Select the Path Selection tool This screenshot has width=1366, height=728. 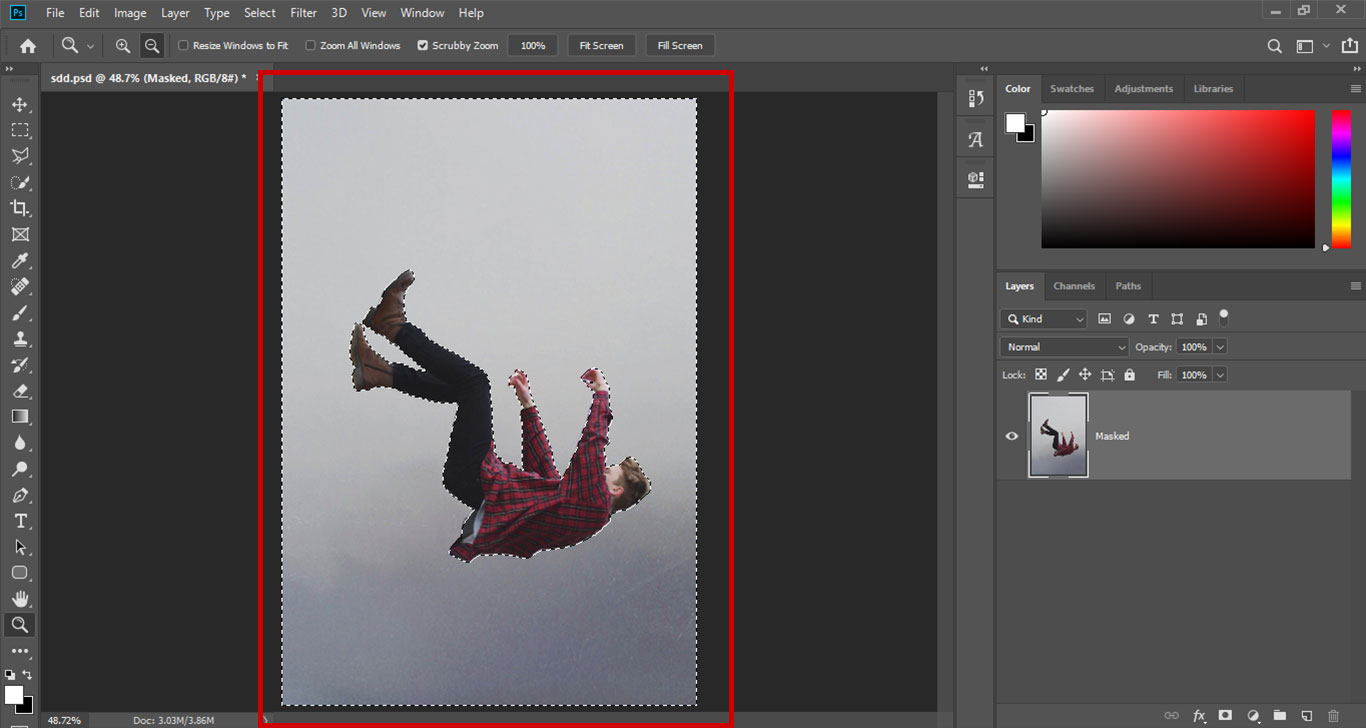pyautogui.click(x=20, y=547)
